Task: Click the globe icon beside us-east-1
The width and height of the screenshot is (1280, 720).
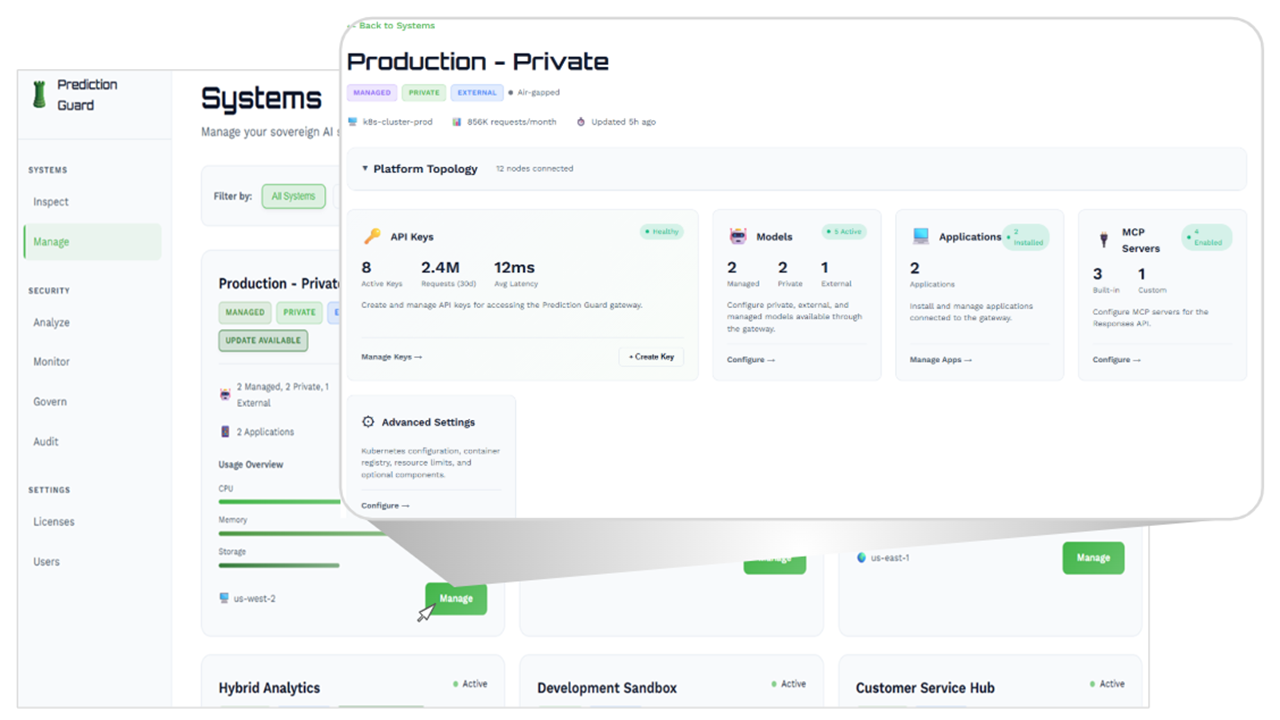Action: [x=861, y=558]
